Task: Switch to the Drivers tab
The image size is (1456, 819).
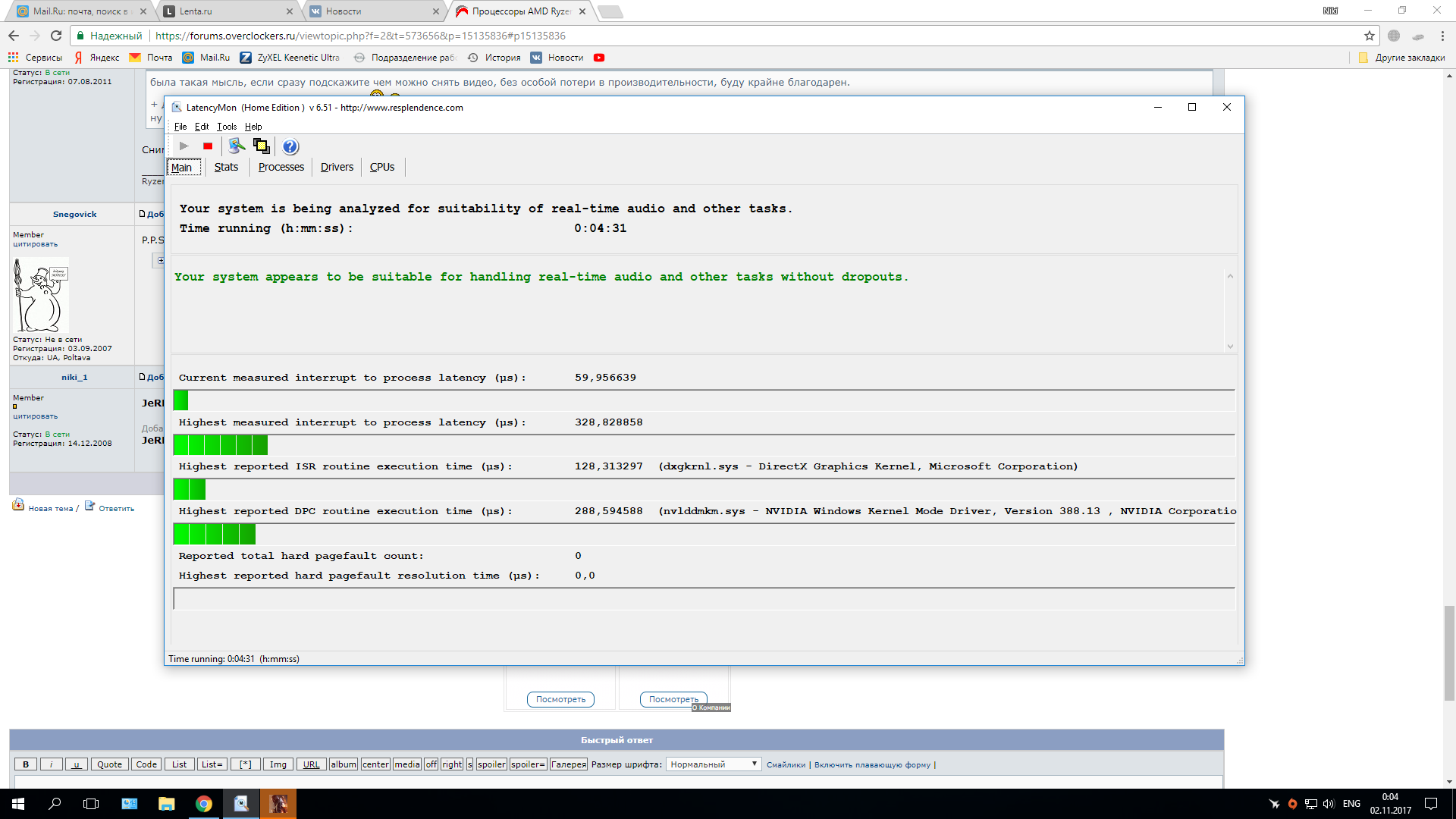Action: (337, 167)
